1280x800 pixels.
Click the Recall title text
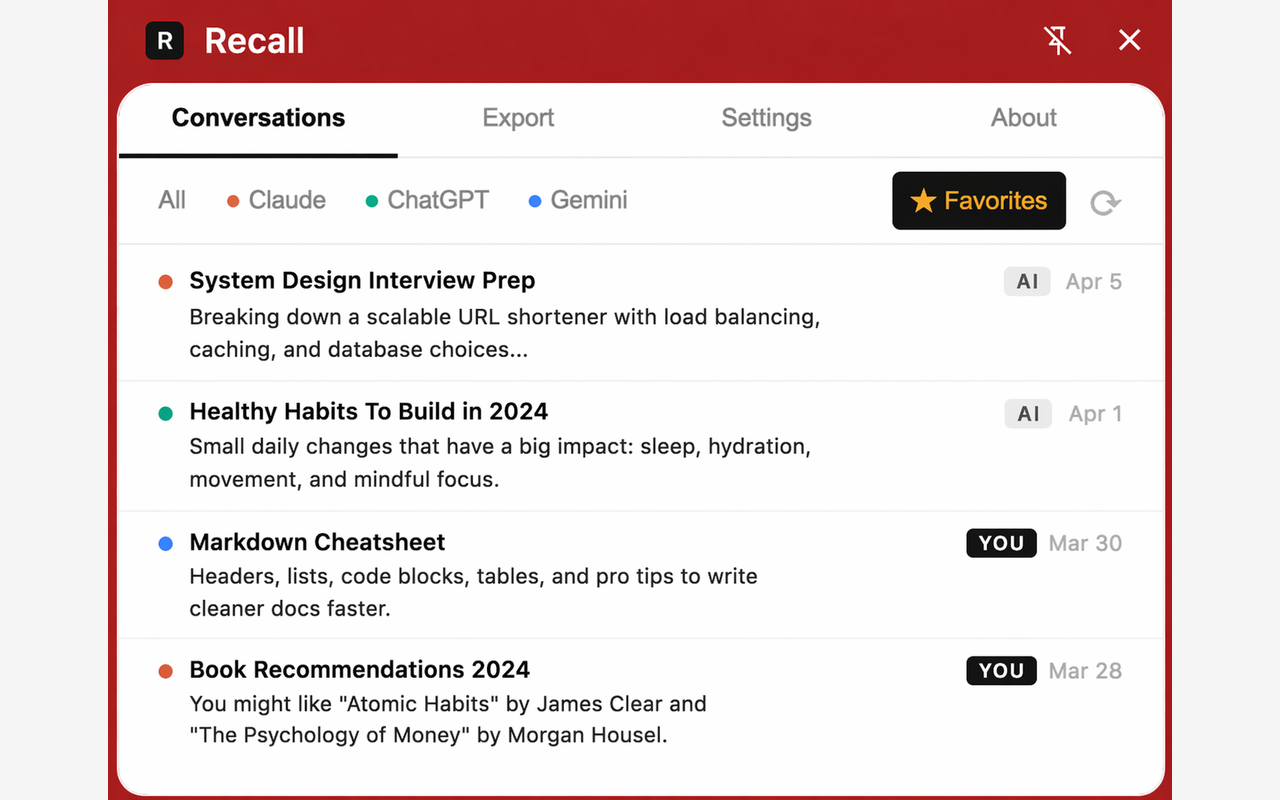[x=254, y=41]
